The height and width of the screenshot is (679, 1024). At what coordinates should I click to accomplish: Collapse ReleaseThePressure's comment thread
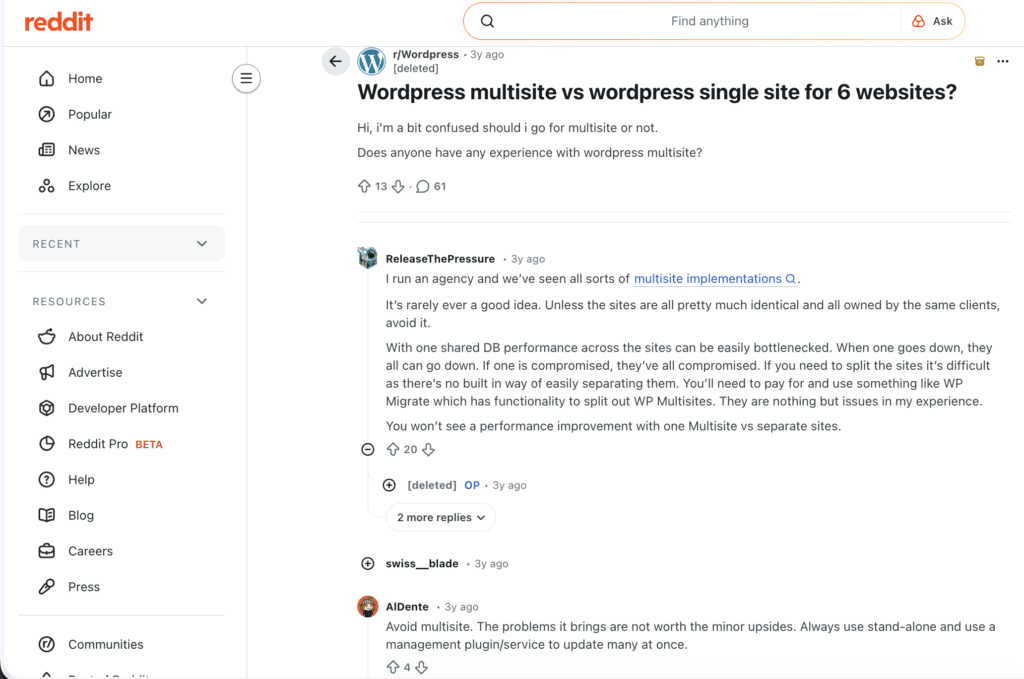tap(368, 449)
